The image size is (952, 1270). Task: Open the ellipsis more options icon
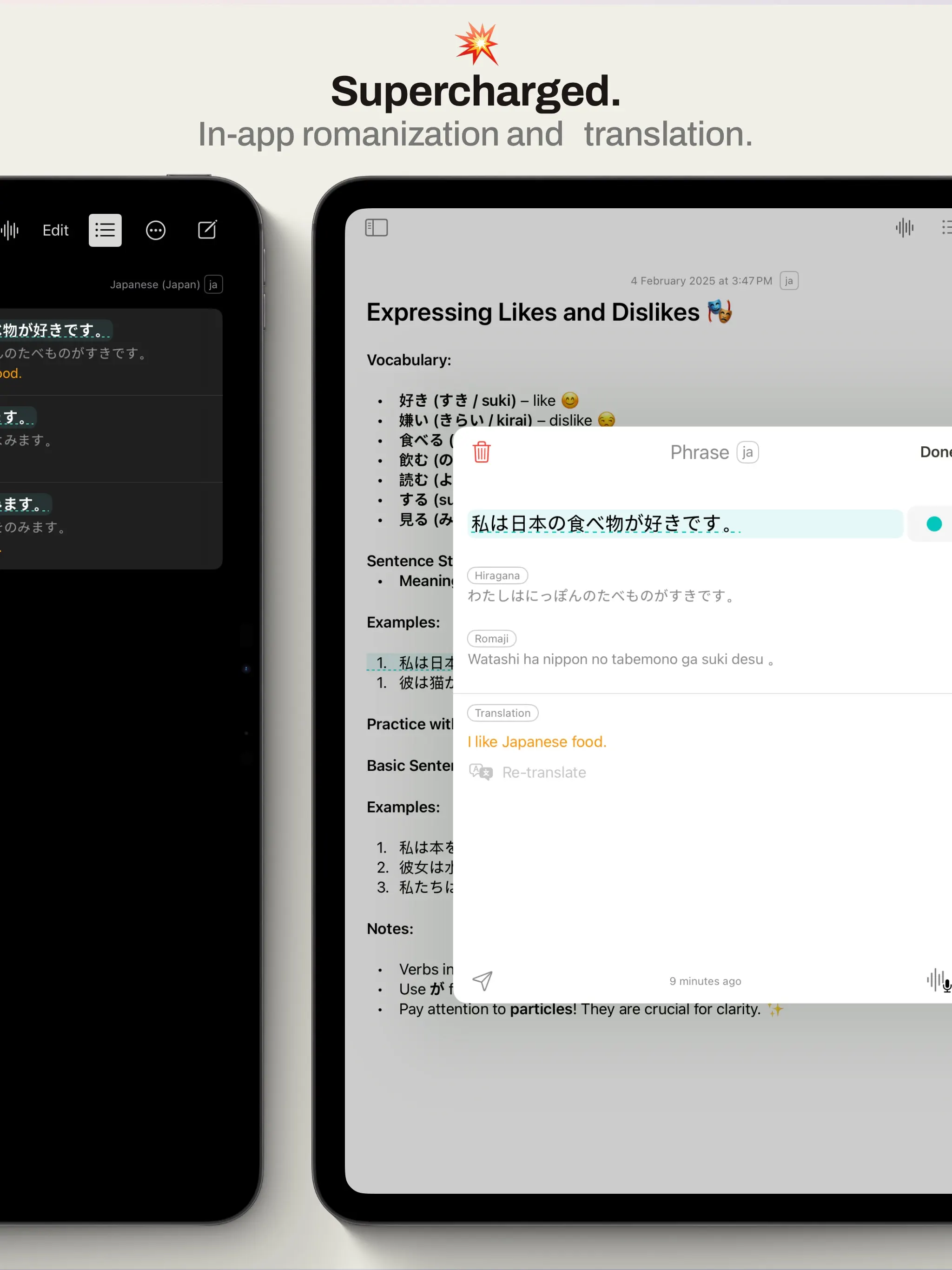coord(156,230)
